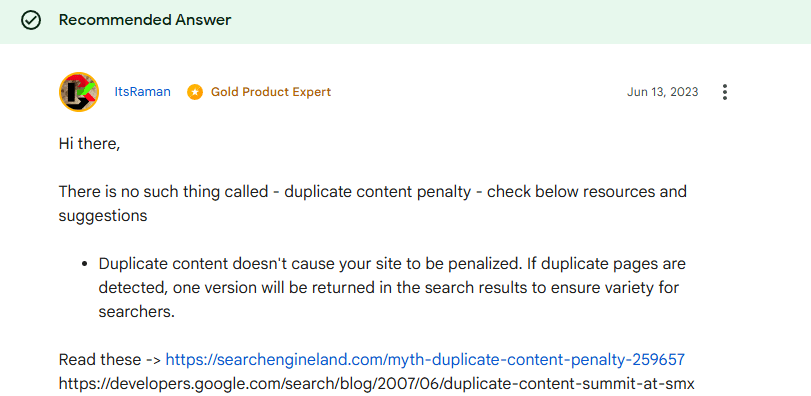This screenshot has height=396, width=811.
Task: Click the bullet point marker in the list
Action: [x=84, y=264]
